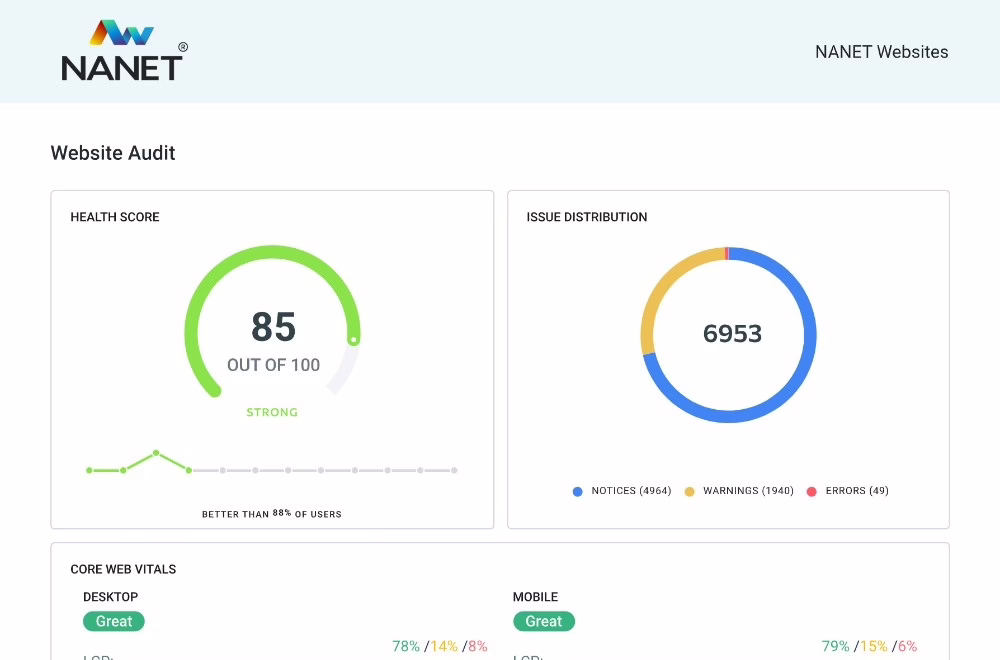The width and height of the screenshot is (1000, 660).
Task: Click the green health gauge end knob
Action: coord(353,340)
